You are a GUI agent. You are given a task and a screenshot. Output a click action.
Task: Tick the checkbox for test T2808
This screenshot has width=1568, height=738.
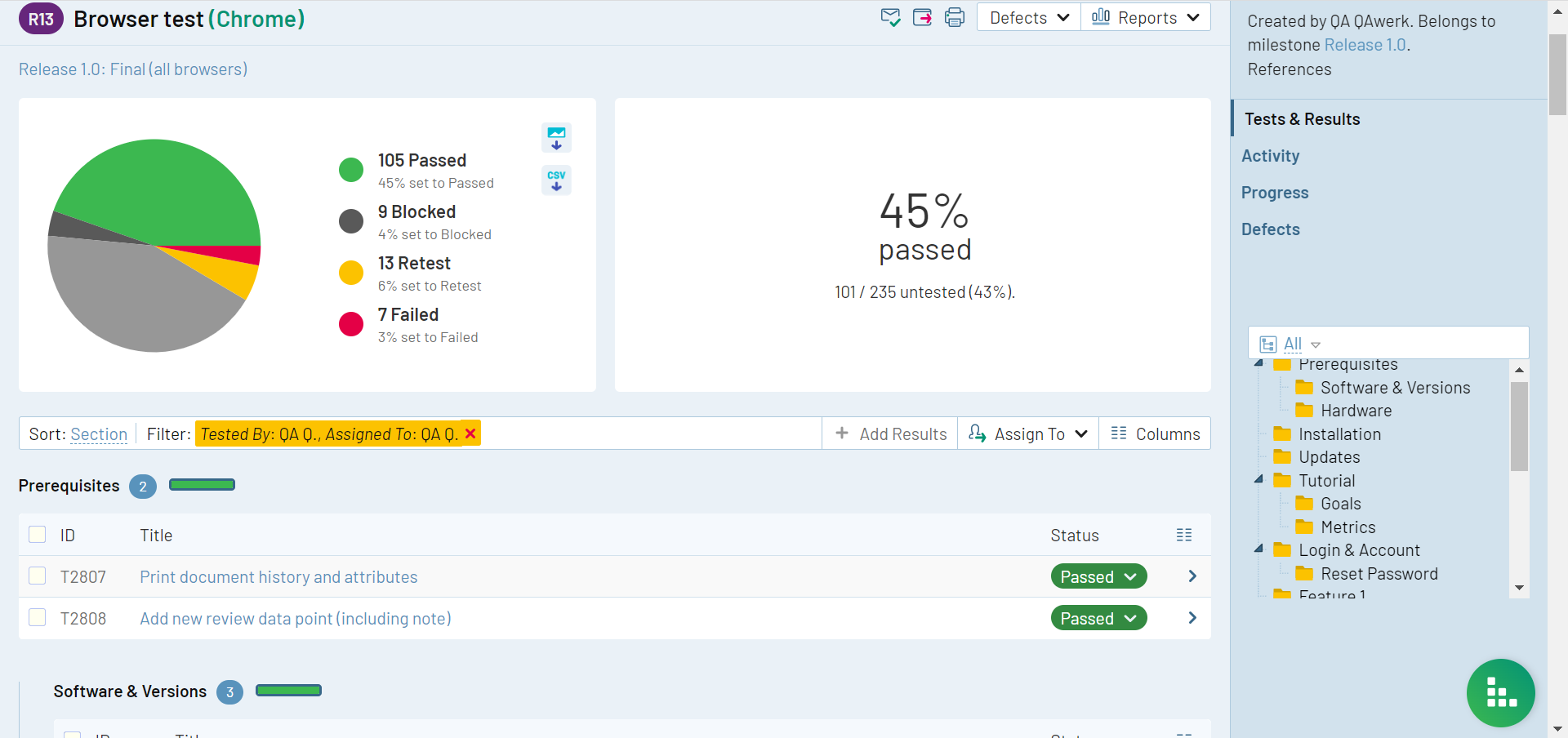pos(38,618)
